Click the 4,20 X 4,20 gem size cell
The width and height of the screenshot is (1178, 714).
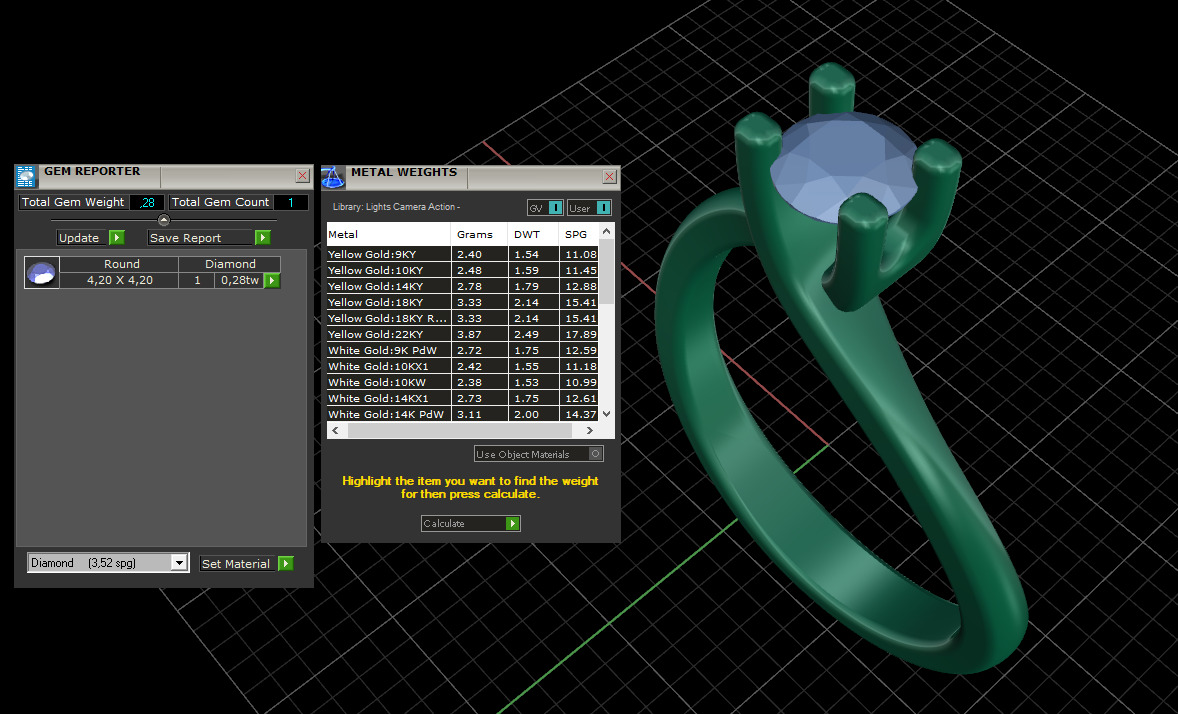(119, 280)
